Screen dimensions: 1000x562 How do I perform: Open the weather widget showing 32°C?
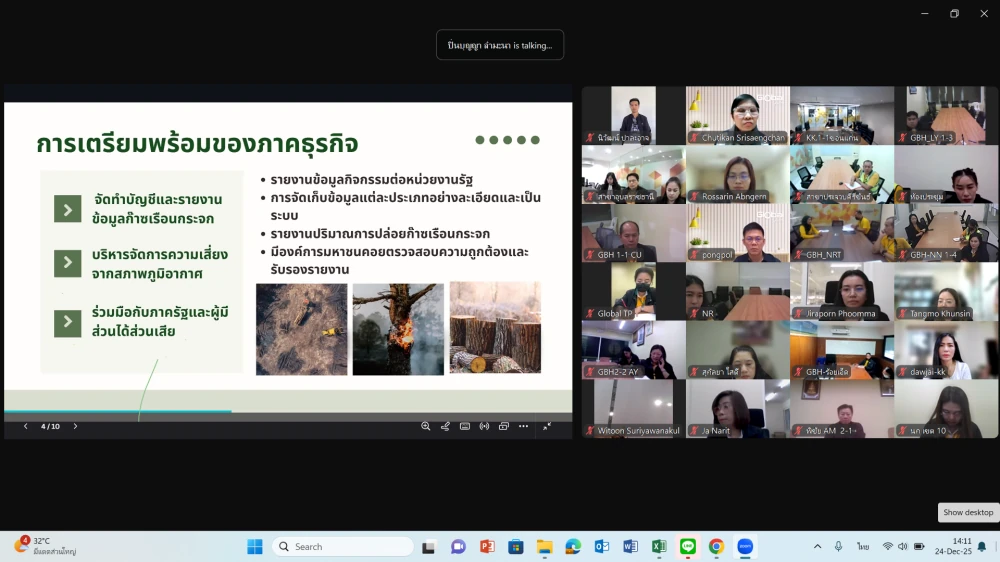click(x=45, y=546)
